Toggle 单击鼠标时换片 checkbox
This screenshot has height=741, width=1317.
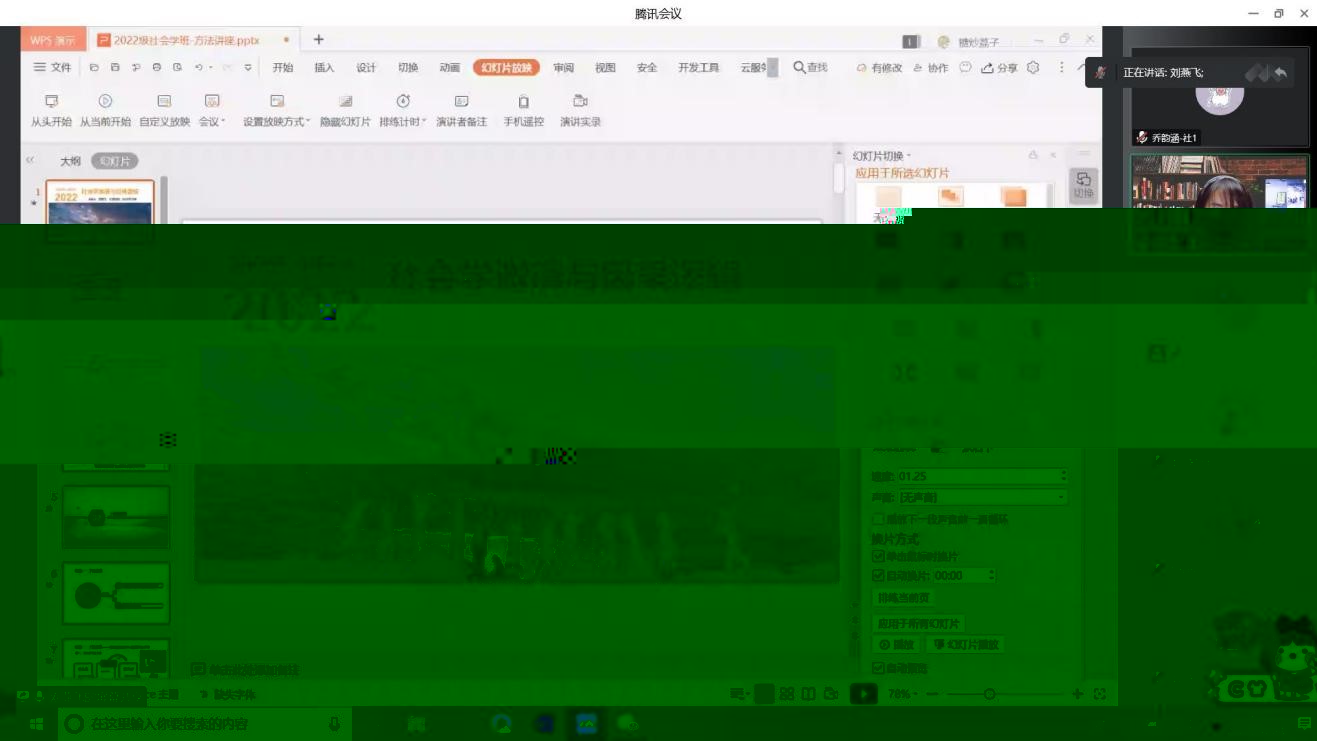pos(879,556)
